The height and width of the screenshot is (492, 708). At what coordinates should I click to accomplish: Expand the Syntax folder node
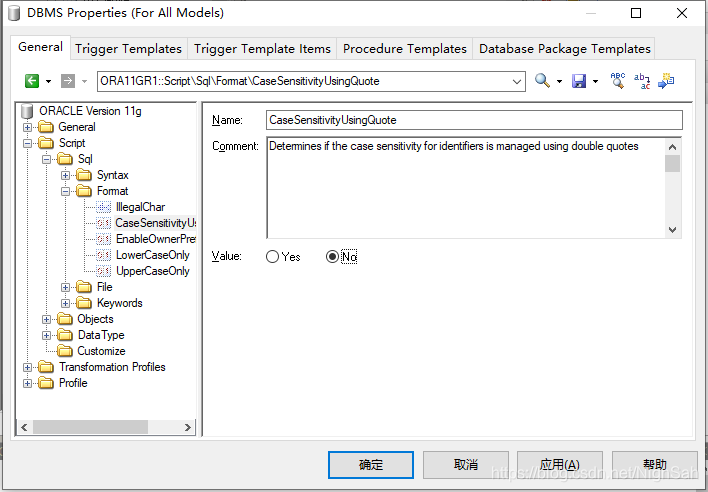pyautogui.click(x=65, y=176)
